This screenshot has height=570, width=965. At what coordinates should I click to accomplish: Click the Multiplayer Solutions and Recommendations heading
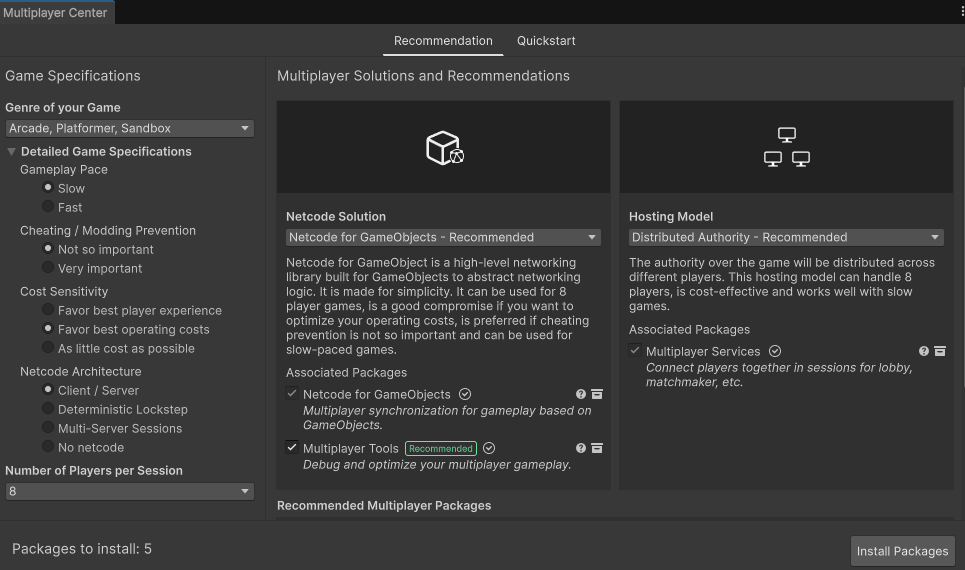(x=423, y=76)
